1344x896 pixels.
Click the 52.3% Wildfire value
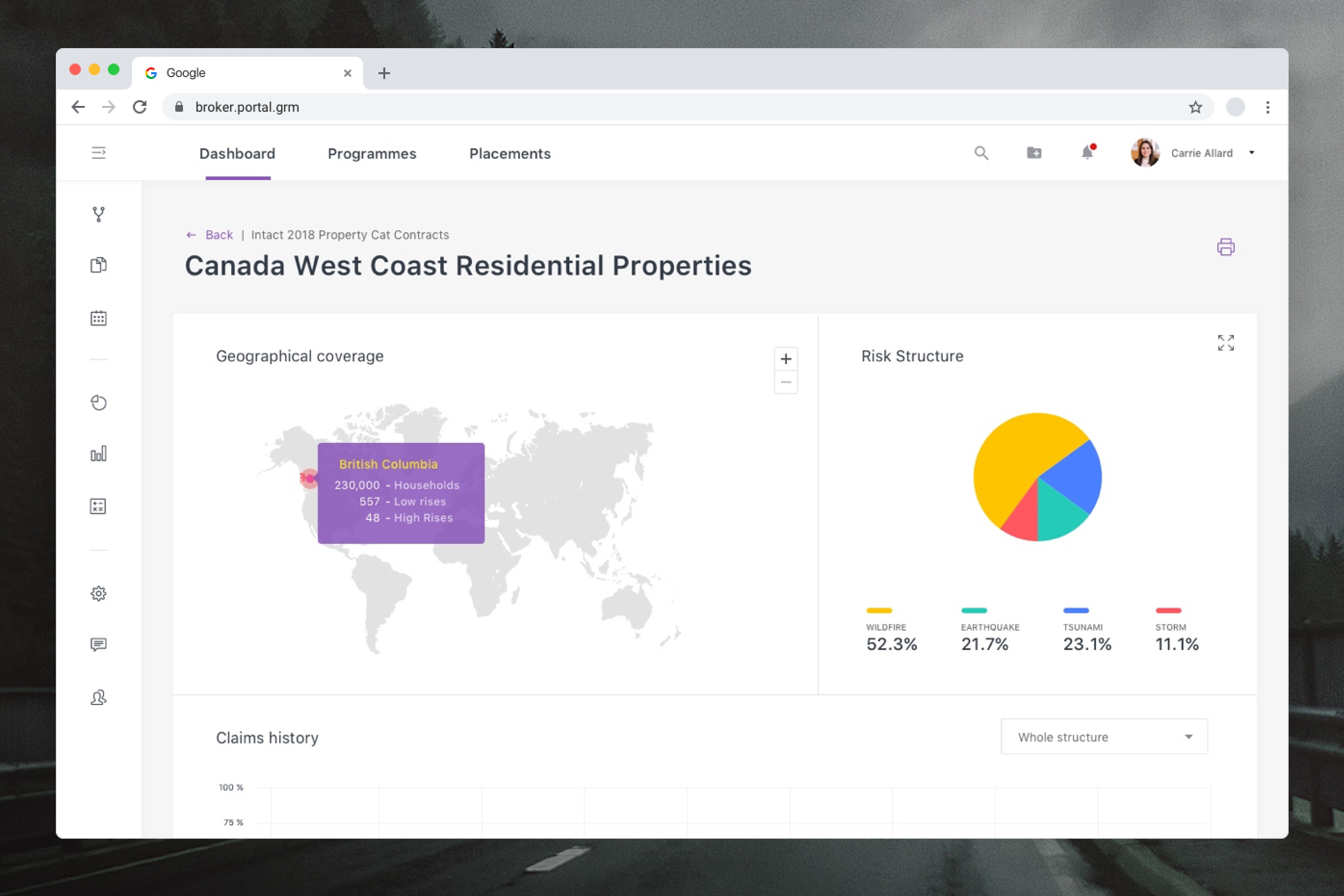891,644
